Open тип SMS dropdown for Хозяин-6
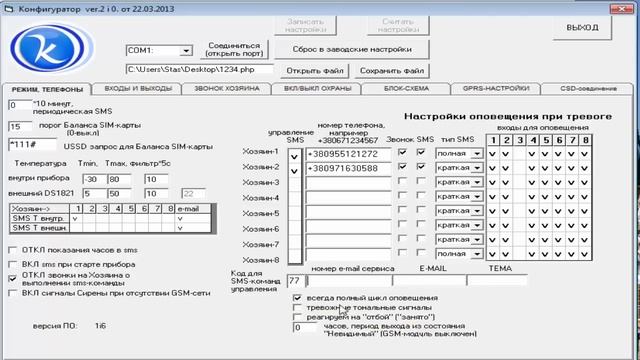 [476, 225]
